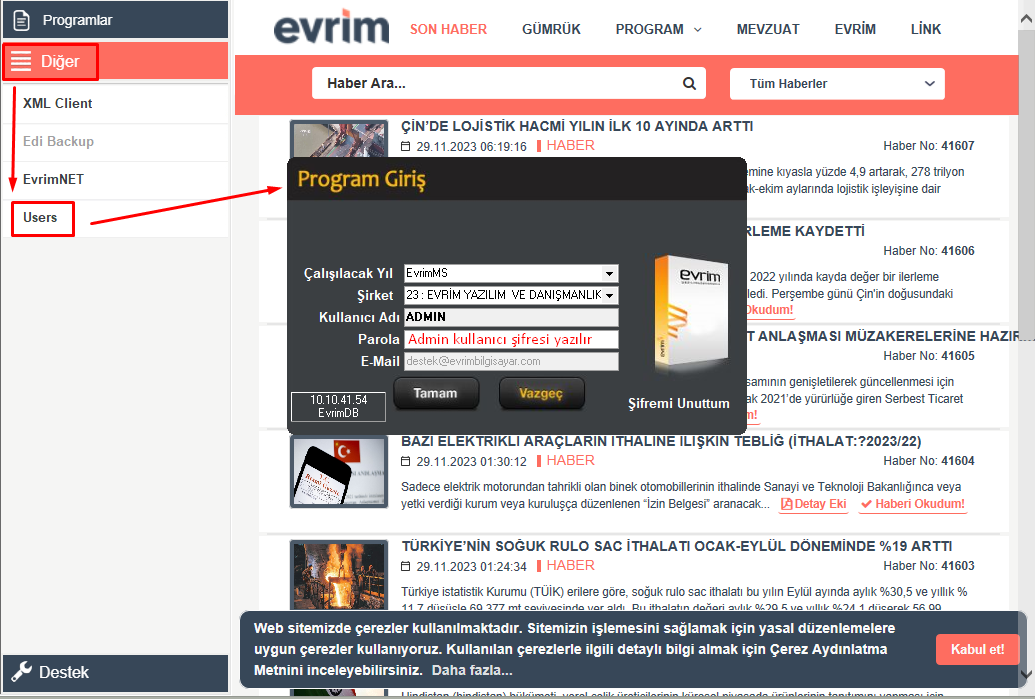The image size is (1035, 699).
Task: Click the Parola password field
Action: coord(511,339)
